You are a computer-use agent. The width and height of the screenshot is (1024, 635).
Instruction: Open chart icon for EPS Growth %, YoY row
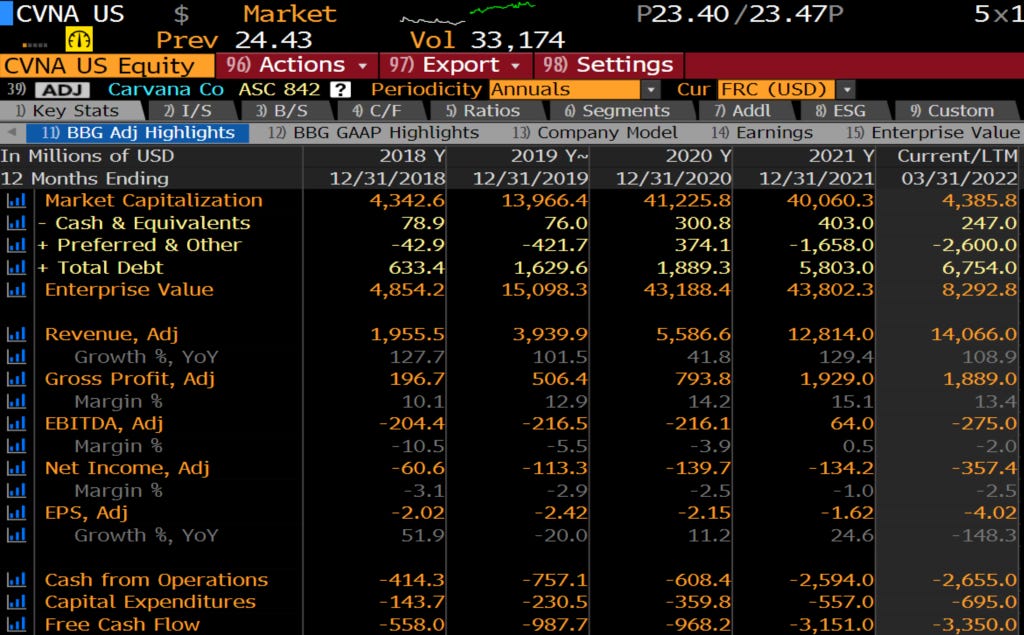16,535
